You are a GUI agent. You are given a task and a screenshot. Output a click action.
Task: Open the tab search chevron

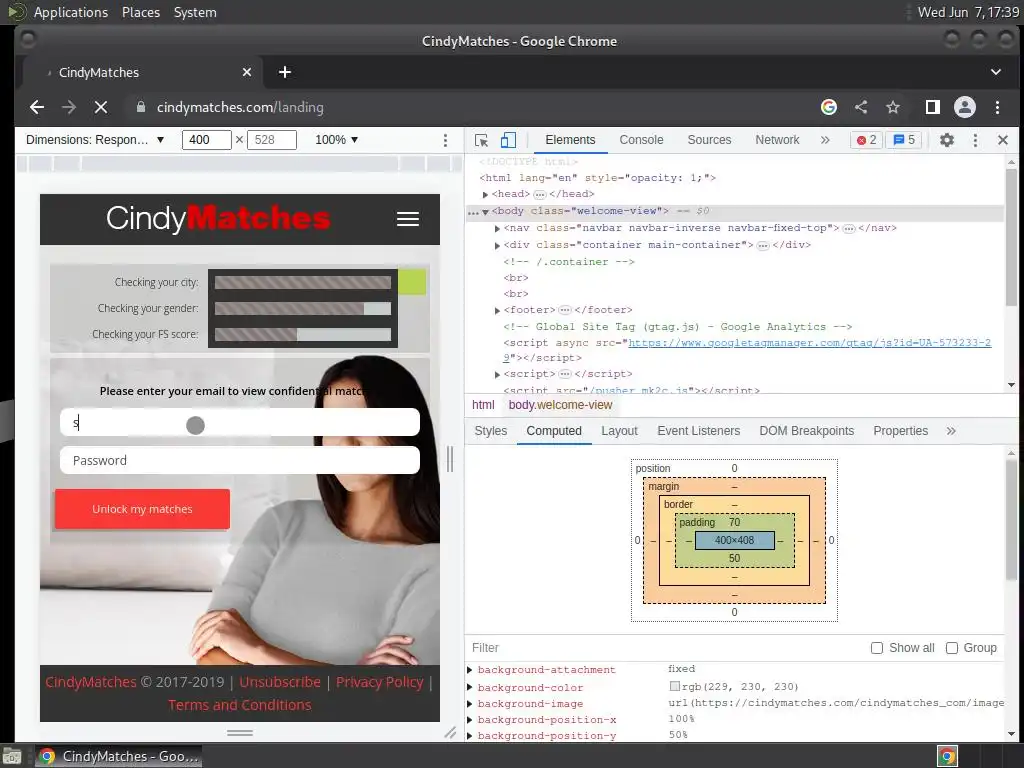(x=996, y=72)
